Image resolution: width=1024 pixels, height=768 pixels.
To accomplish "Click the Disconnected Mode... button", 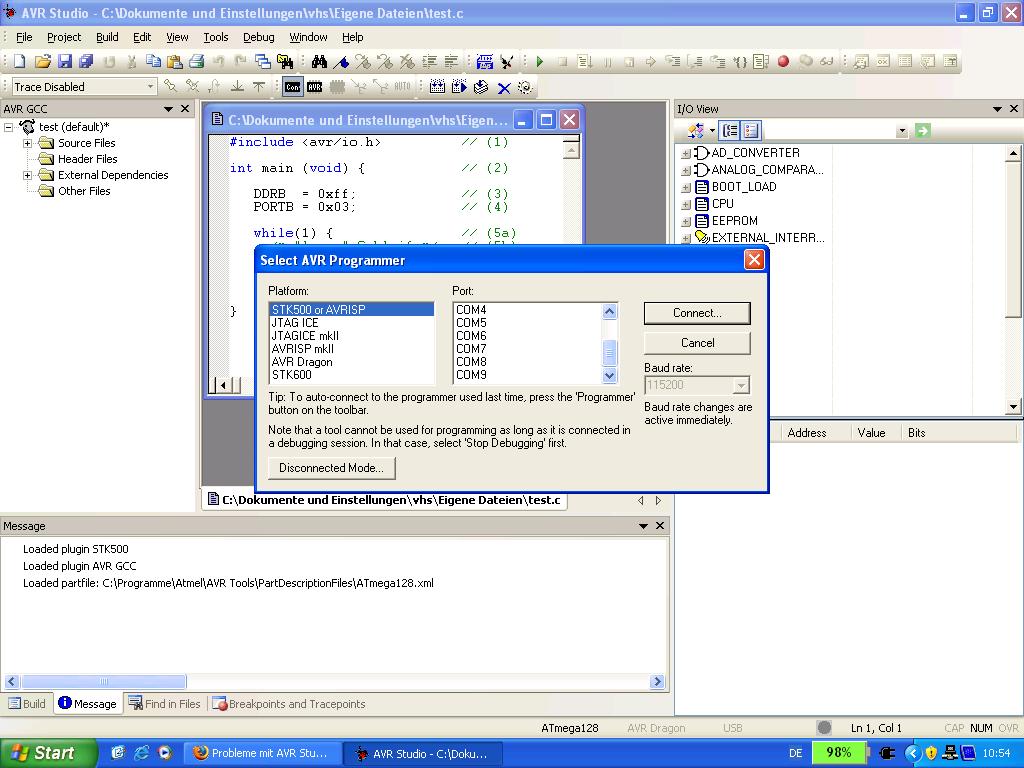I will tap(332, 468).
